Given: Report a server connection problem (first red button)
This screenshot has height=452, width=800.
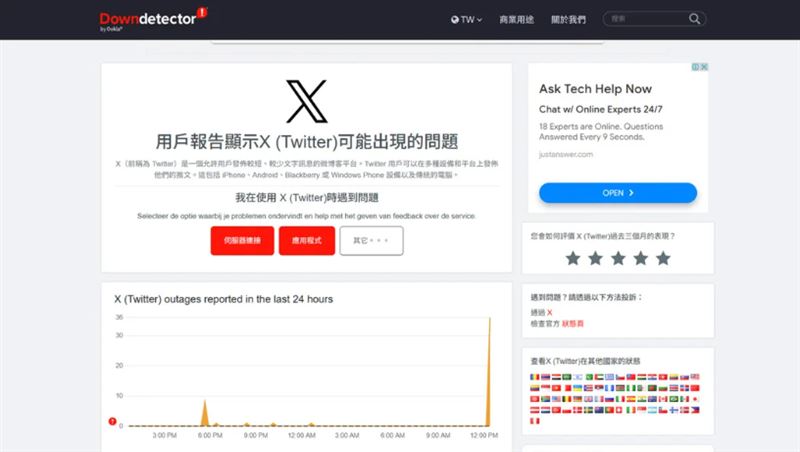Looking at the screenshot, I should click(x=242, y=240).
